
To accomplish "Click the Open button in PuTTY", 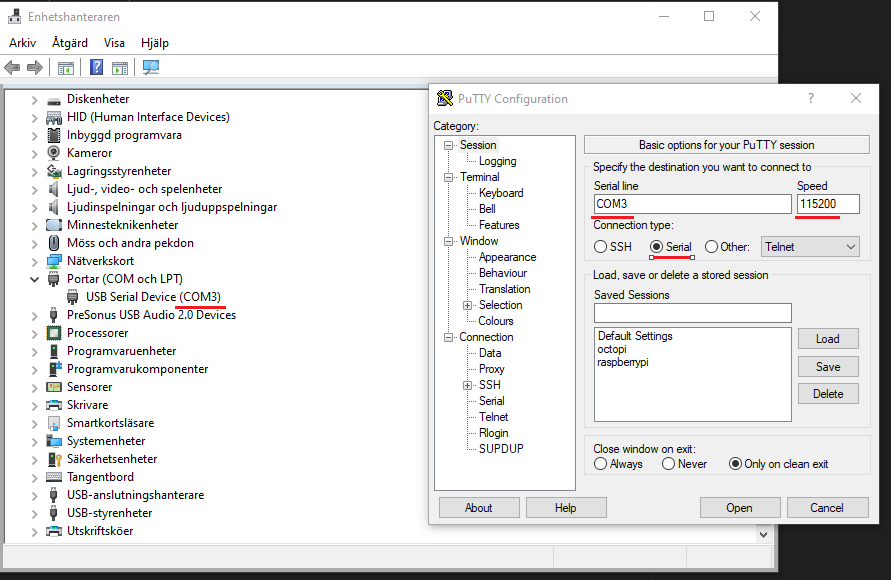I will pos(739,508).
